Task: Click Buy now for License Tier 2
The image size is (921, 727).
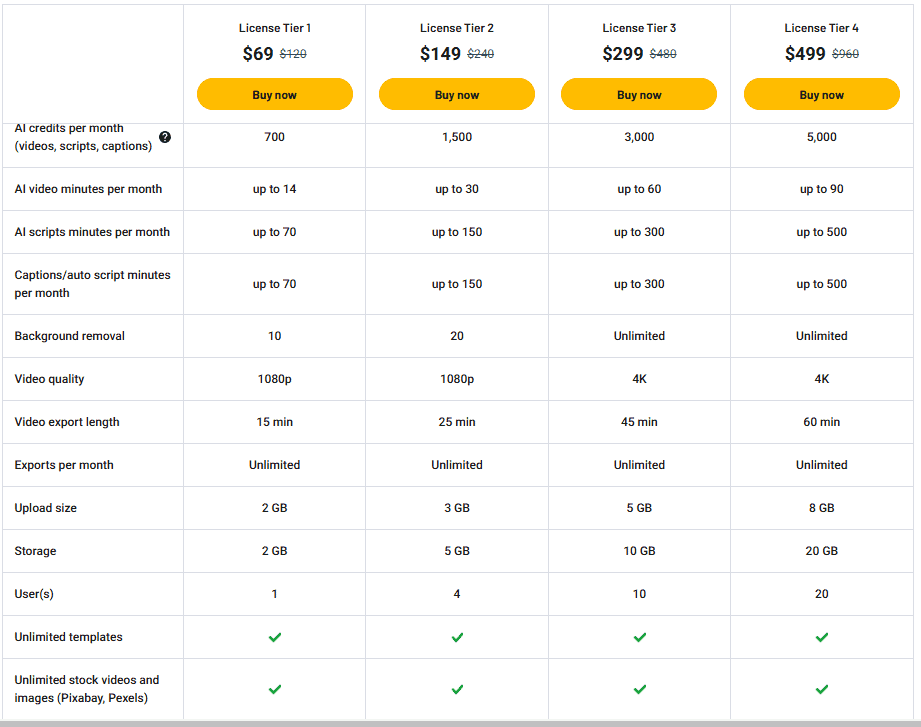Action: (x=457, y=94)
